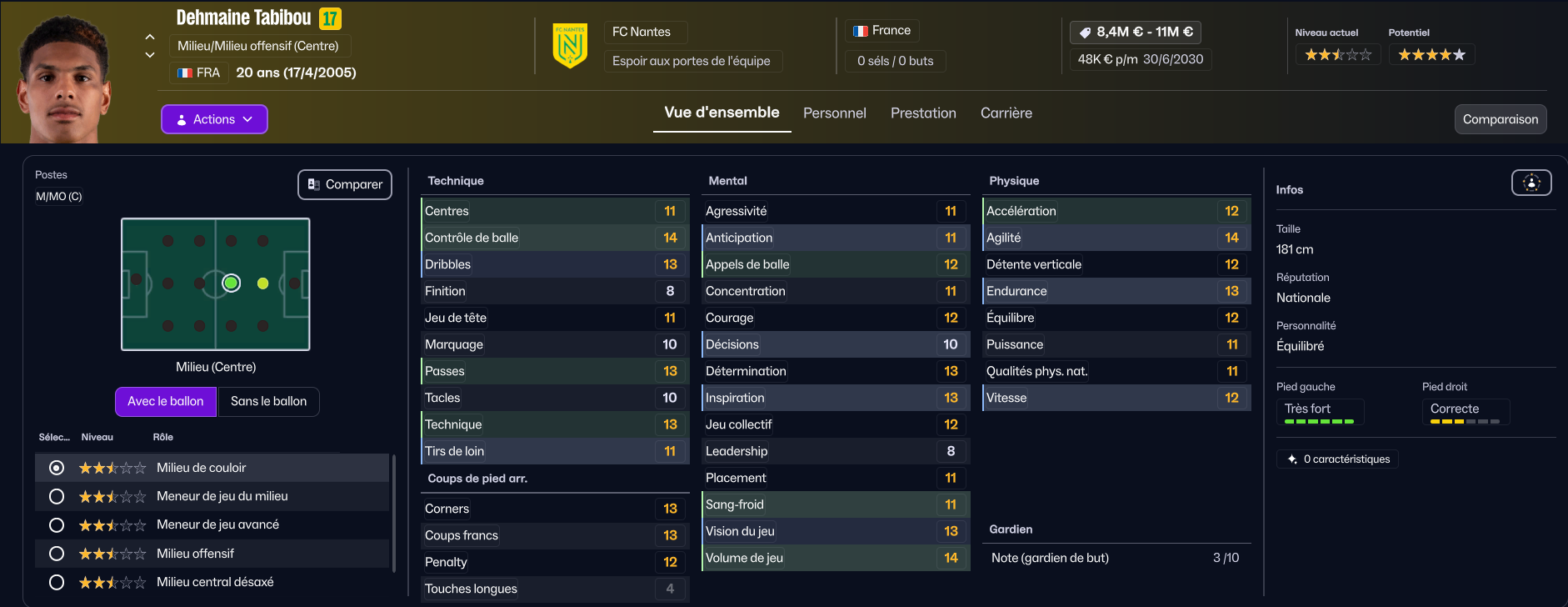Toggle to Sans le ballon view
Viewport: 1568px width, 607px height.
pos(268,402)
